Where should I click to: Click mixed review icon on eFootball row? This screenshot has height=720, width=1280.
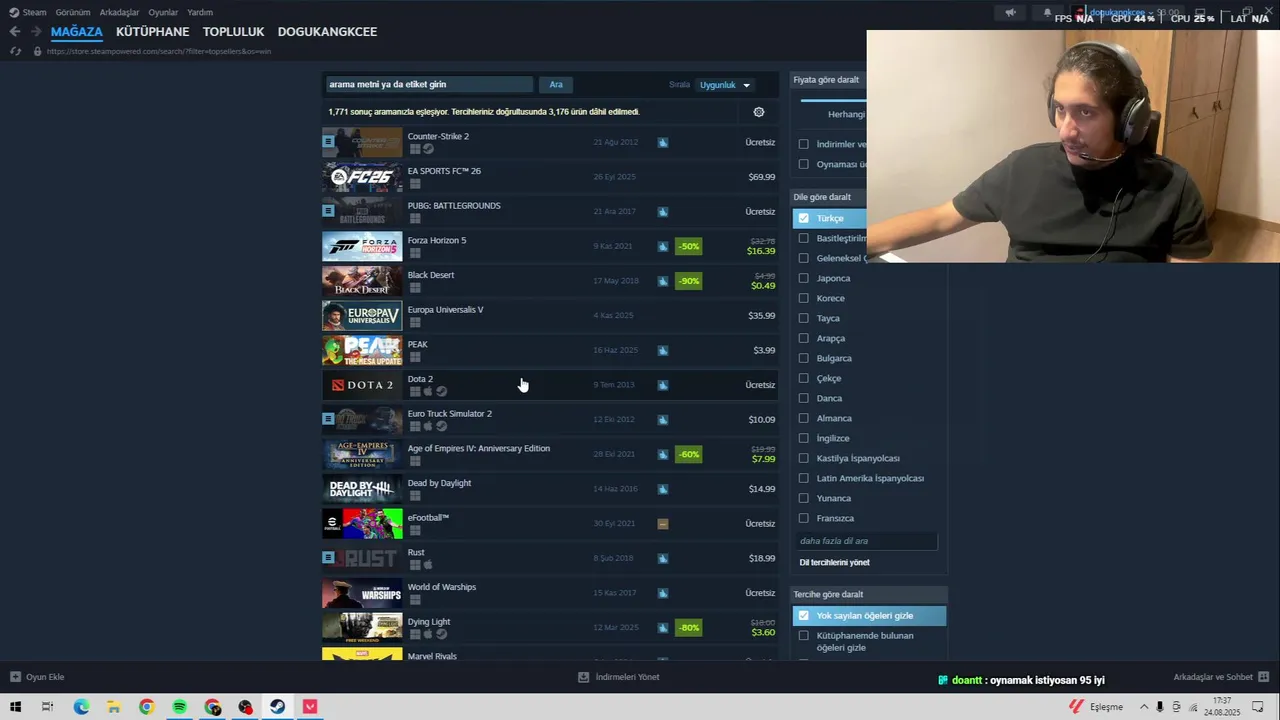663,524
